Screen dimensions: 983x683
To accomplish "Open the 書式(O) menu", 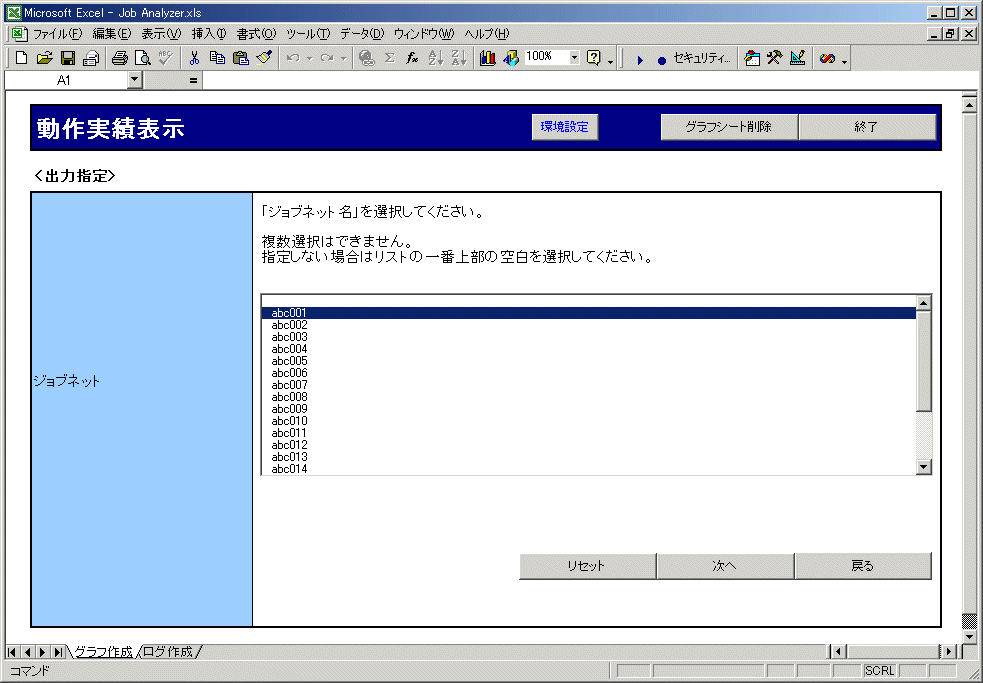I will point(256,34).
